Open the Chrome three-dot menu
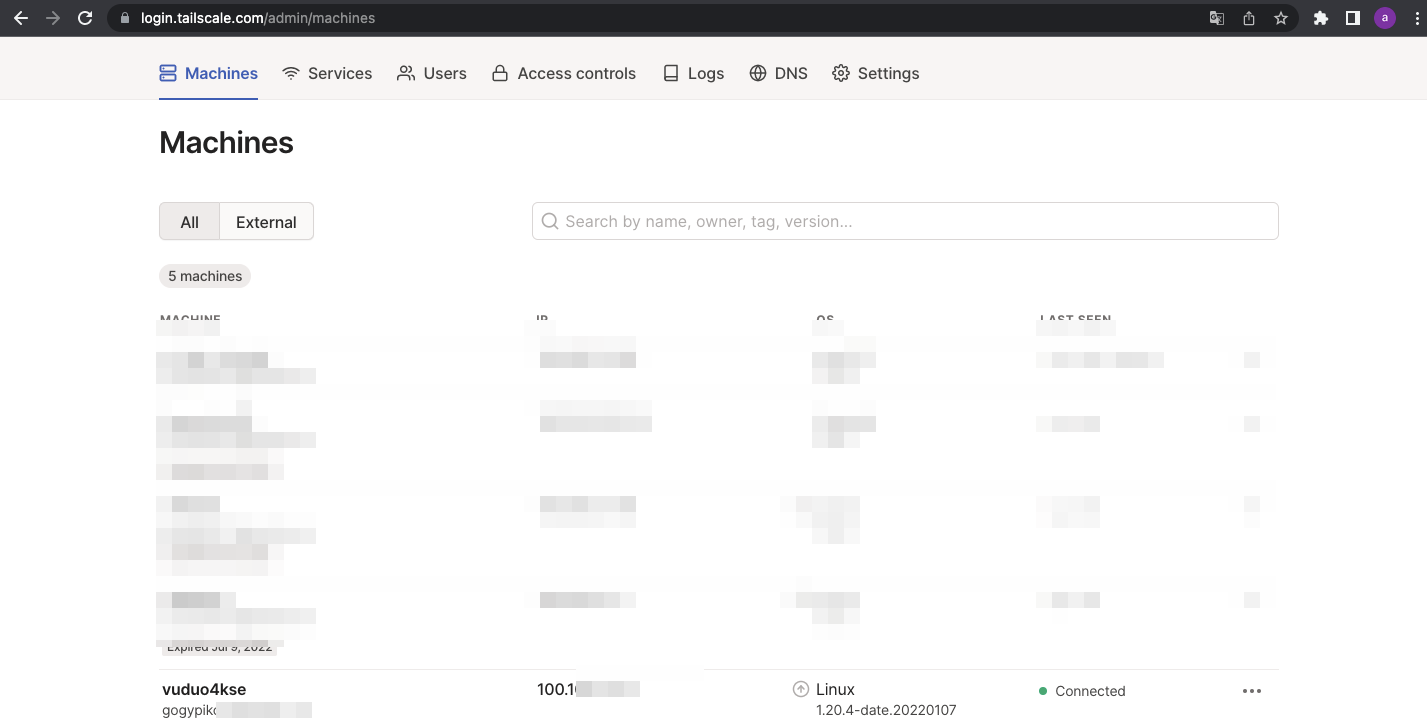Image resolution: width=1427 pixels, height=726 pixels. [1413, 18]
